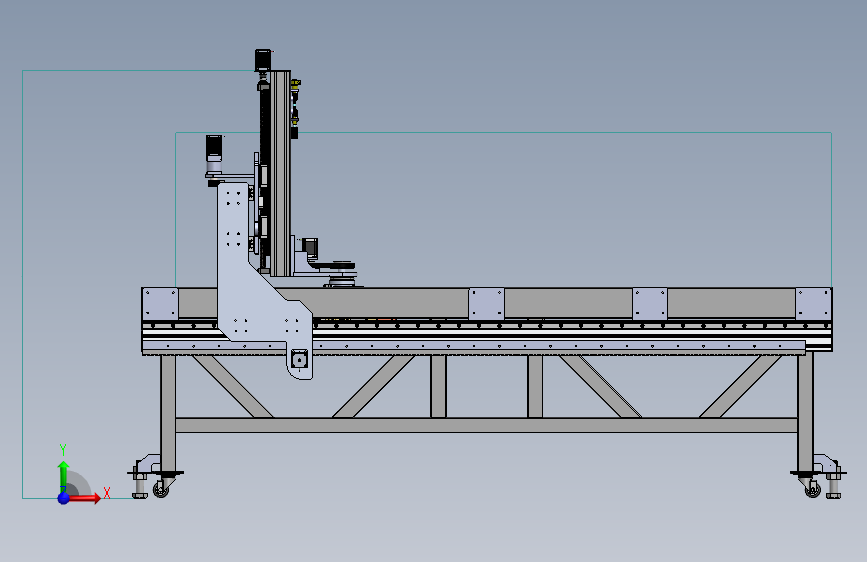Click the red X axis arrow of triad

[85, 498]
